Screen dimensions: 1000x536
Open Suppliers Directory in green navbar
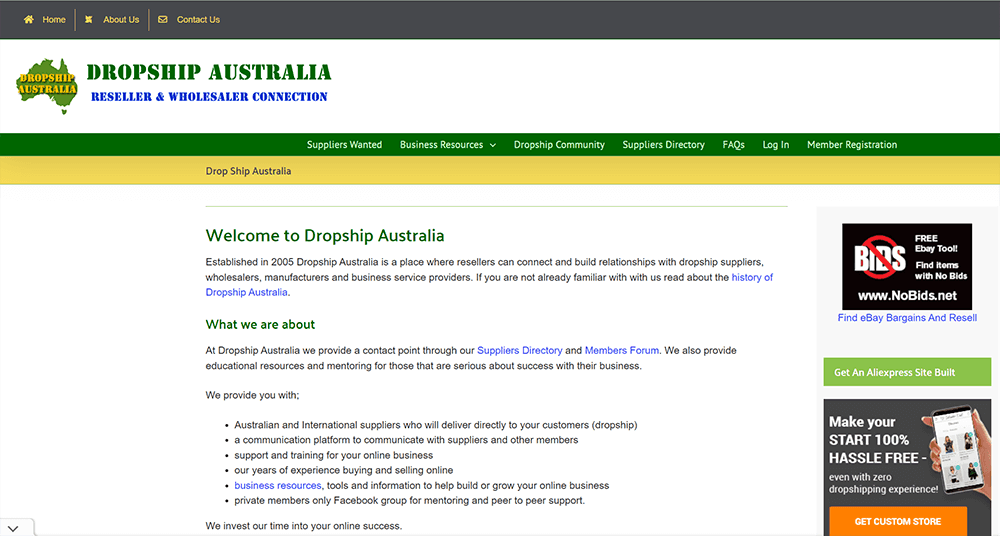(x=663, y=145)
